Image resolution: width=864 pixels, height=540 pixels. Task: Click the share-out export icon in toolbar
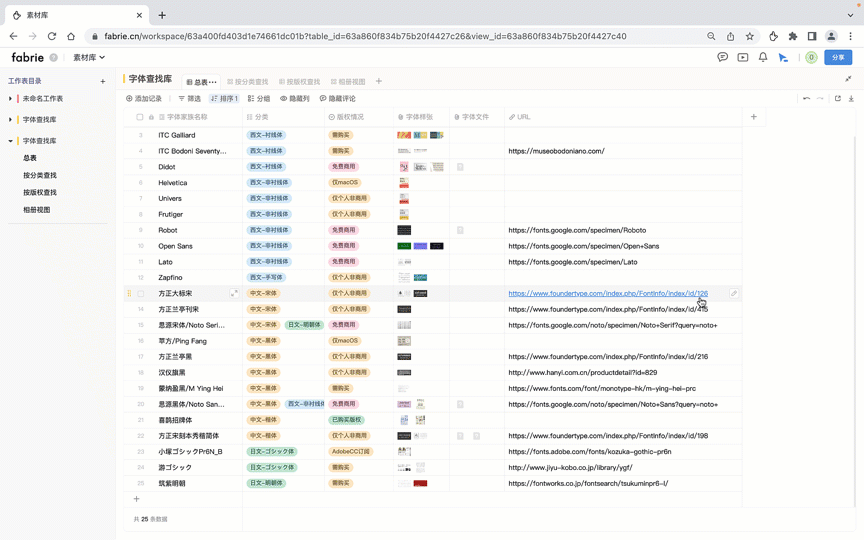(x=838, y=99)
